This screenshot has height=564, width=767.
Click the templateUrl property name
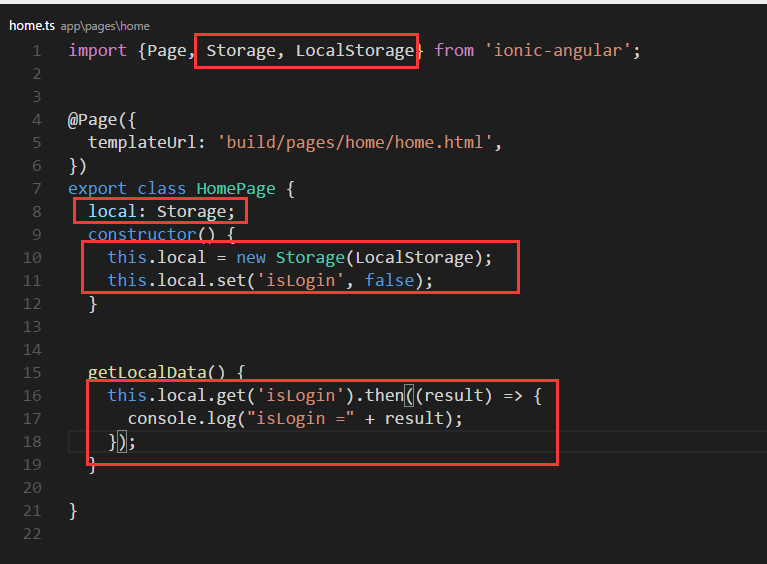click(142, 142)
